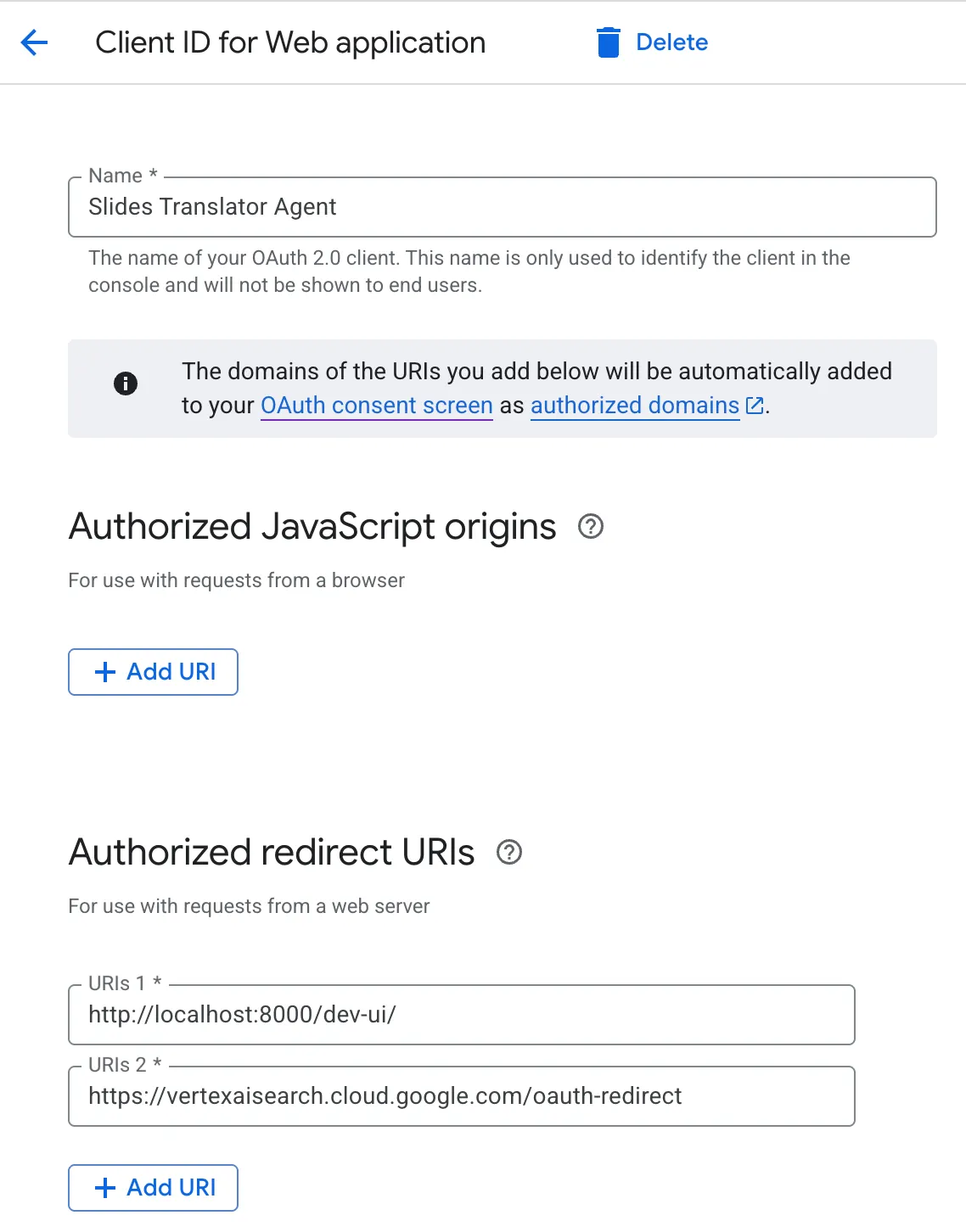Image resolution: width=966 pixels, height=1232 pixels.
Task: Click the plus icon in JavaScript origins Add URI
Action: click(x=105, y=672)
